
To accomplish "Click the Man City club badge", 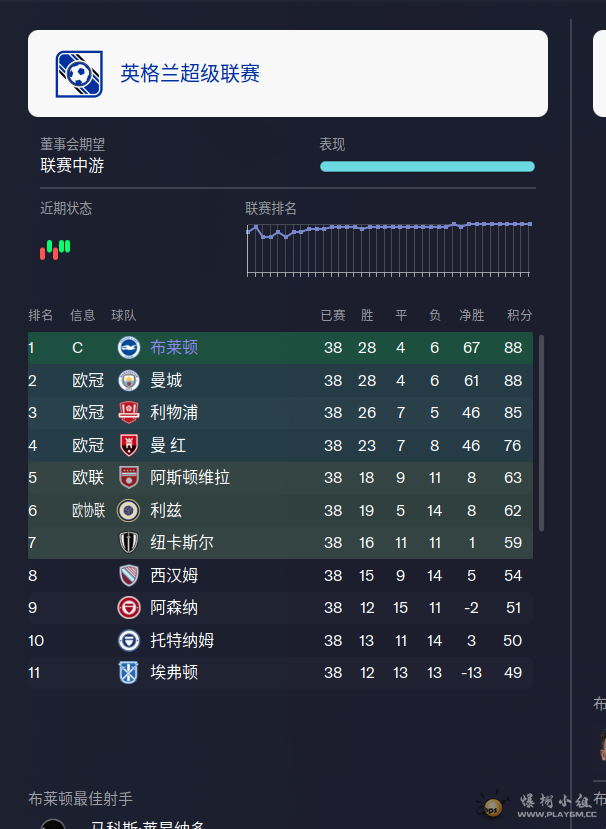I will tap(128, 381).
